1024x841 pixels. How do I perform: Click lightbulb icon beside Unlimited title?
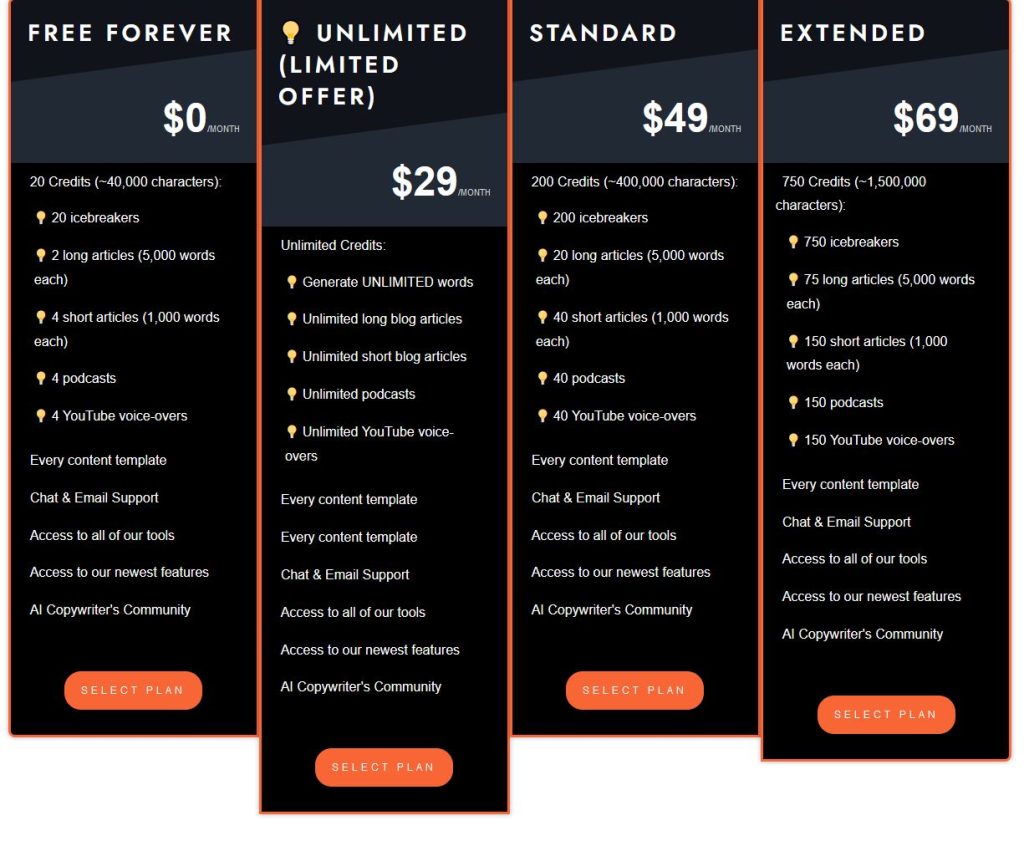[x=291, y=32]
